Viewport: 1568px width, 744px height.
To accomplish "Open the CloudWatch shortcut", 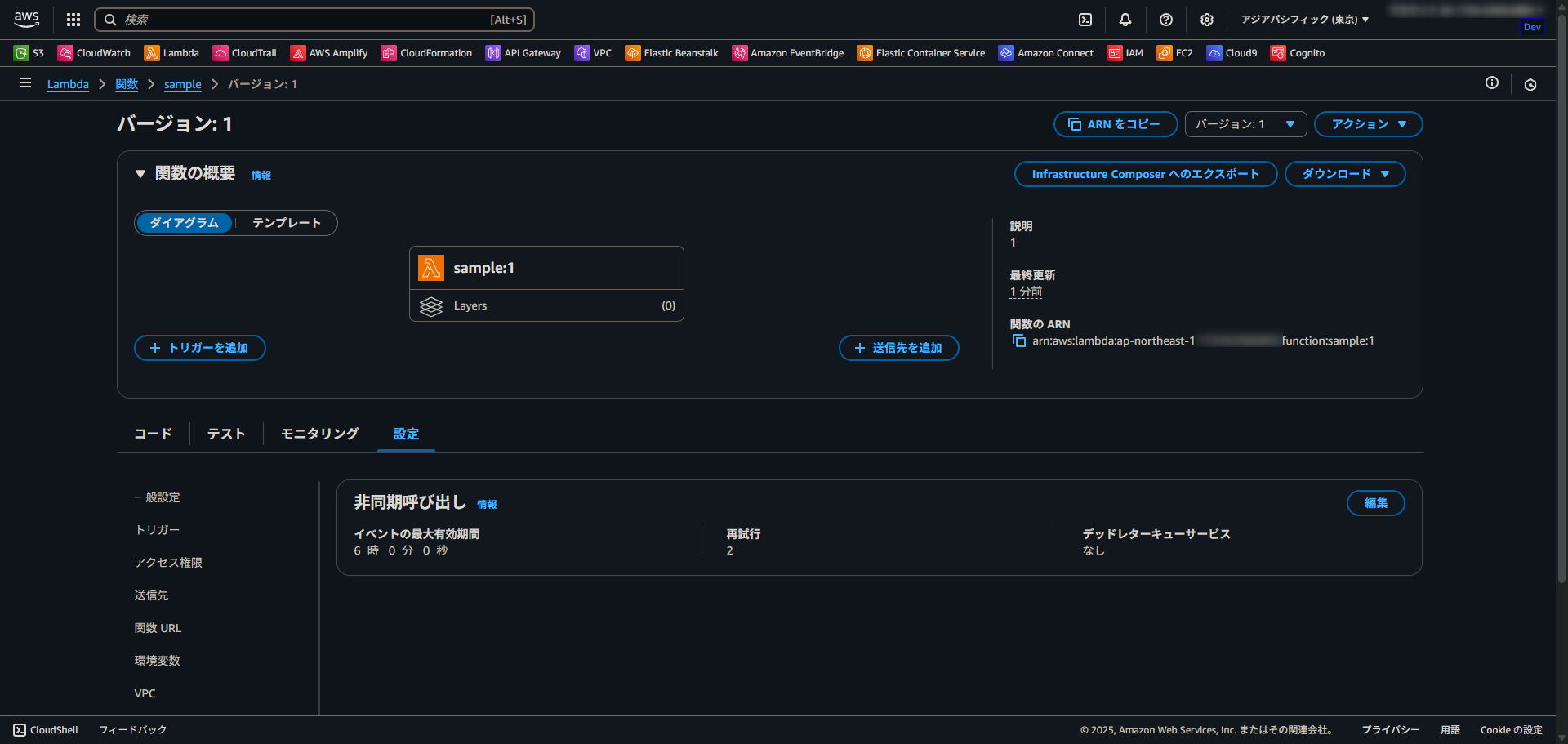I will (94, 53).
